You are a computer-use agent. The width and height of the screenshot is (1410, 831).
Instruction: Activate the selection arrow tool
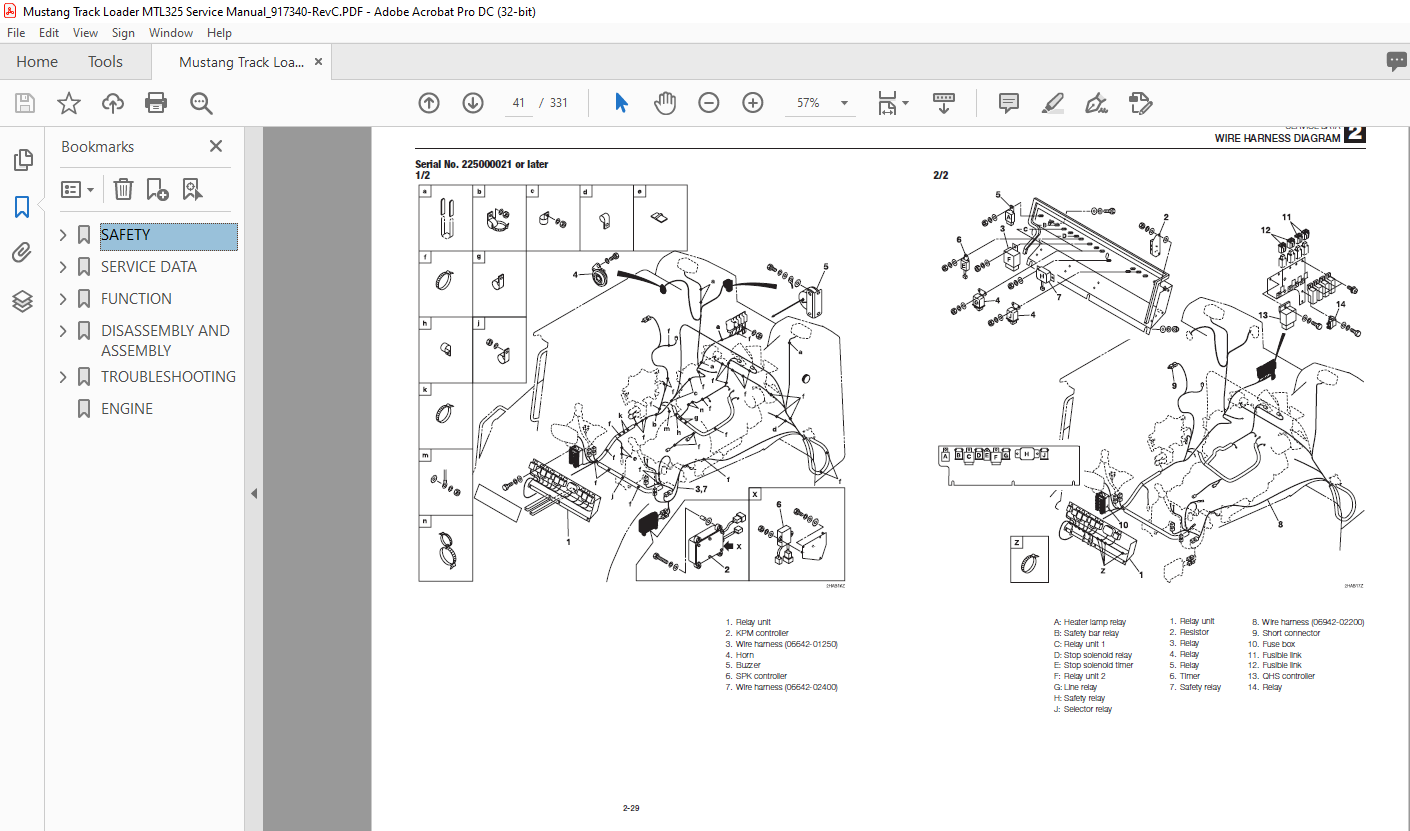tap(621, 103)
